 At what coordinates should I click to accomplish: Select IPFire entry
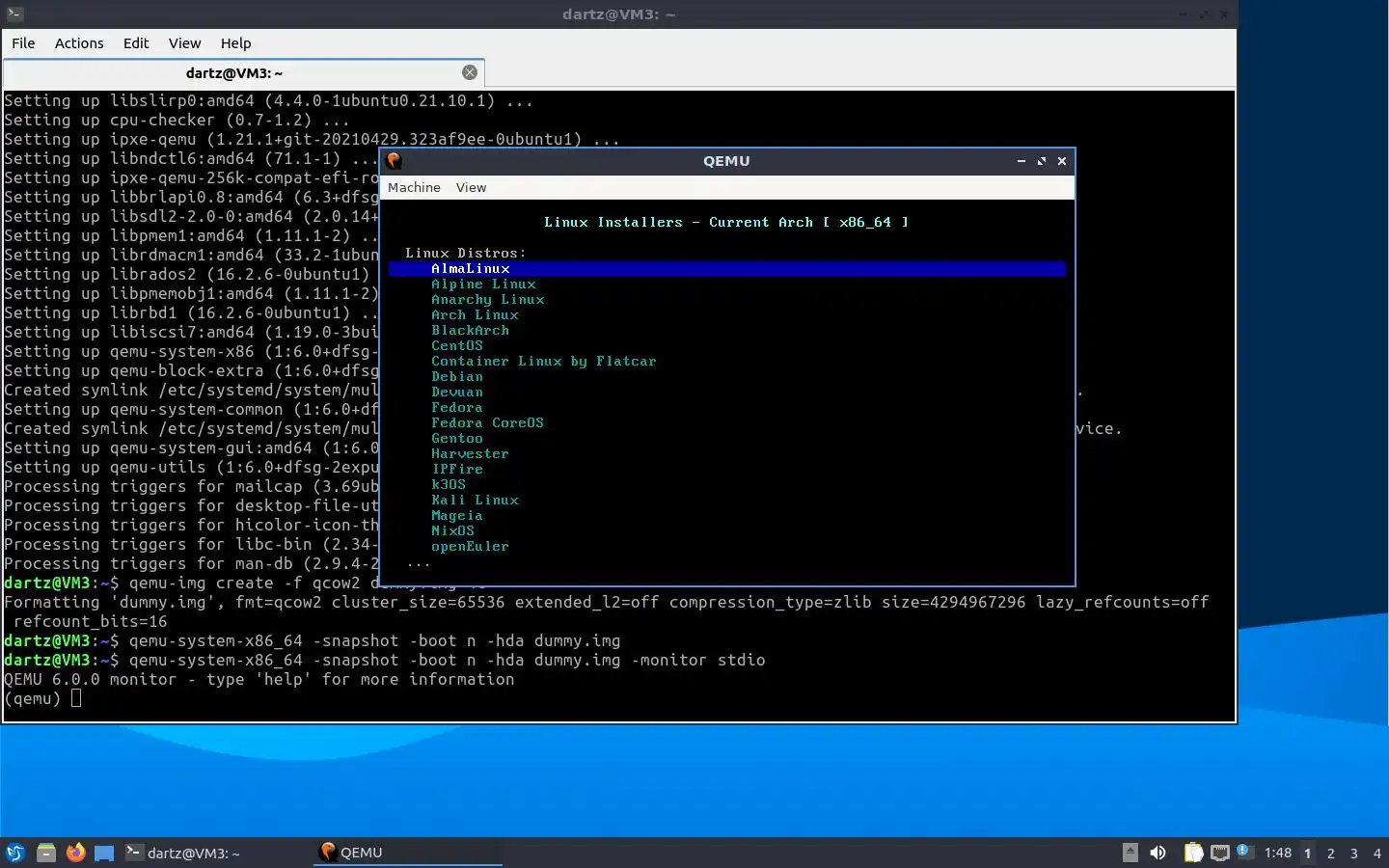(x=457, y=470)
